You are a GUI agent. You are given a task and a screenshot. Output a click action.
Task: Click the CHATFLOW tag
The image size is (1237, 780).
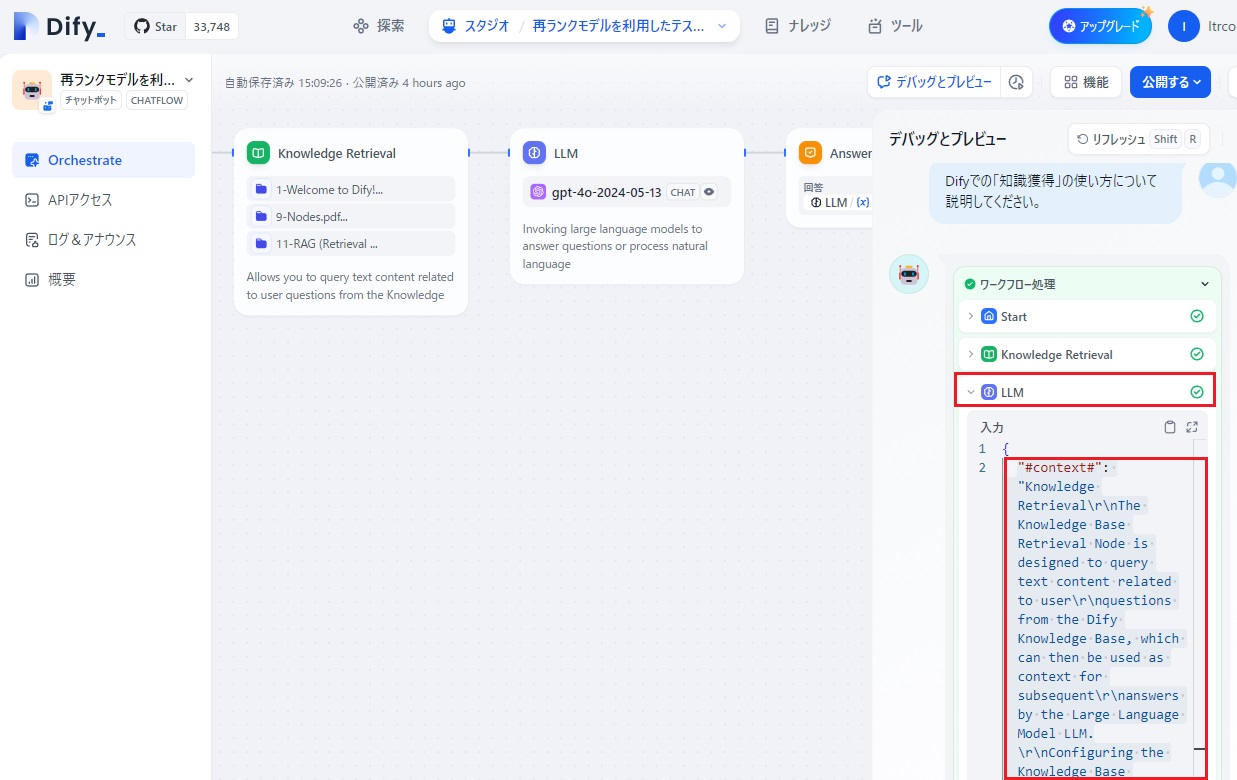(156, 100)
